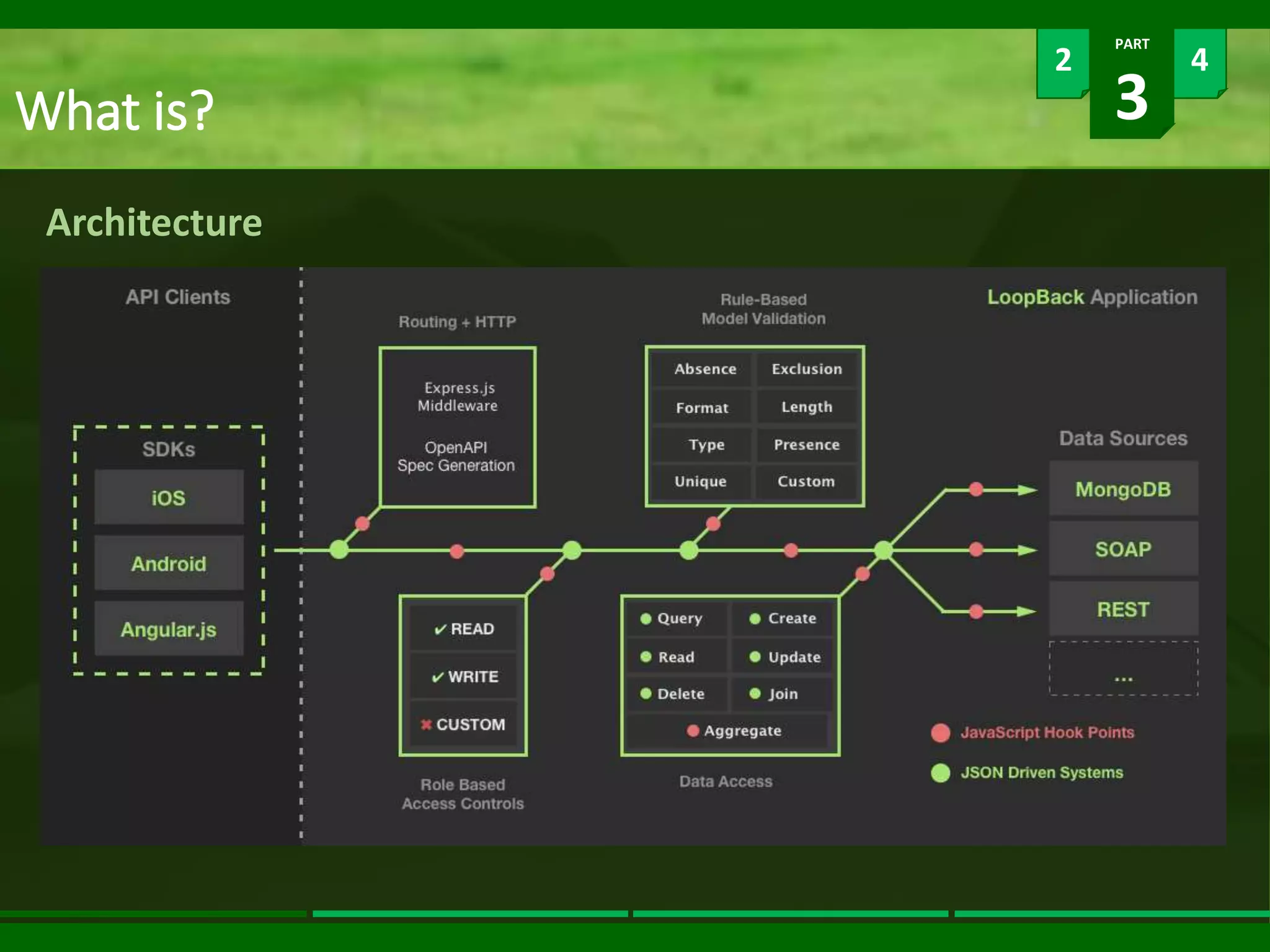
Task: Click the LoopBack Application title
Action: [x=1092, y=297]
